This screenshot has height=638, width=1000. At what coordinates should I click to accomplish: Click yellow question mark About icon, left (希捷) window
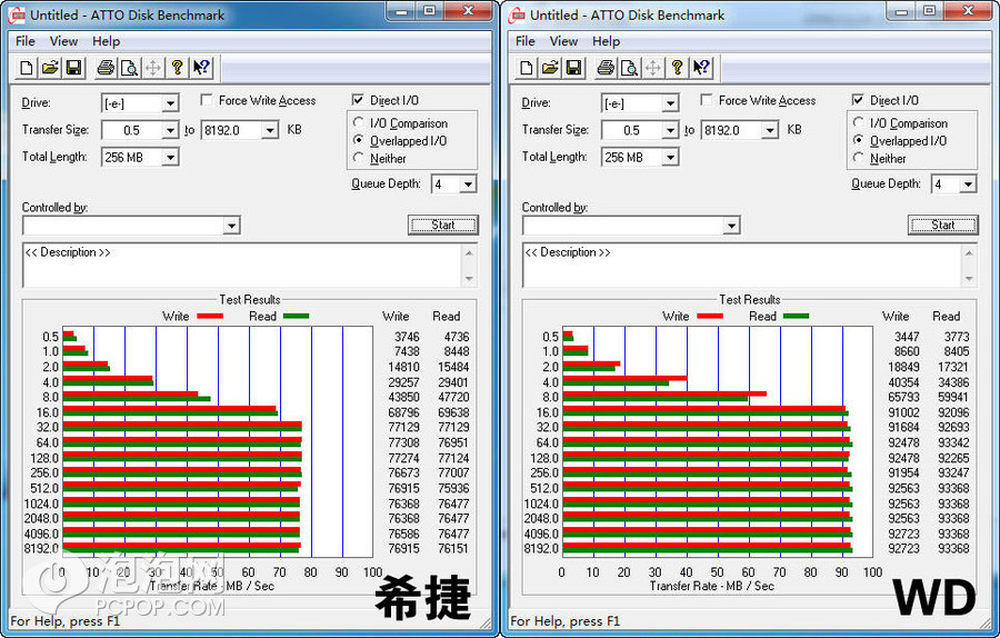coord(177,68)
